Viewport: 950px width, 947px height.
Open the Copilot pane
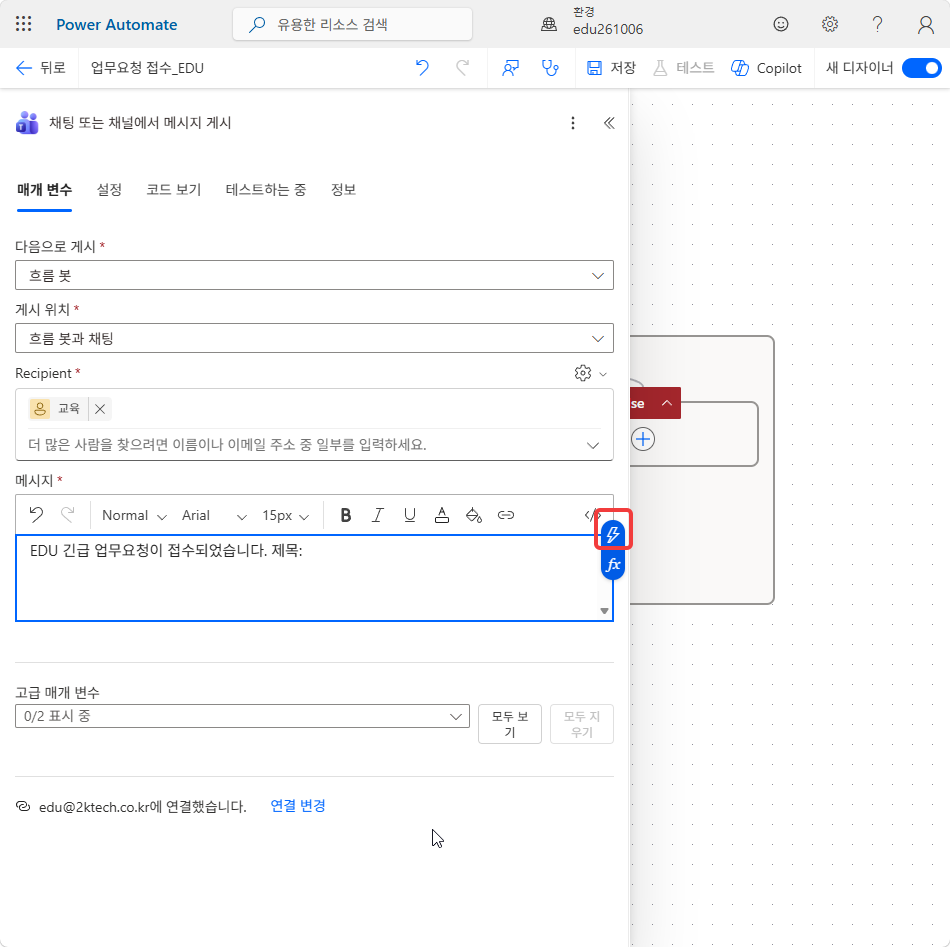(766, 68)
